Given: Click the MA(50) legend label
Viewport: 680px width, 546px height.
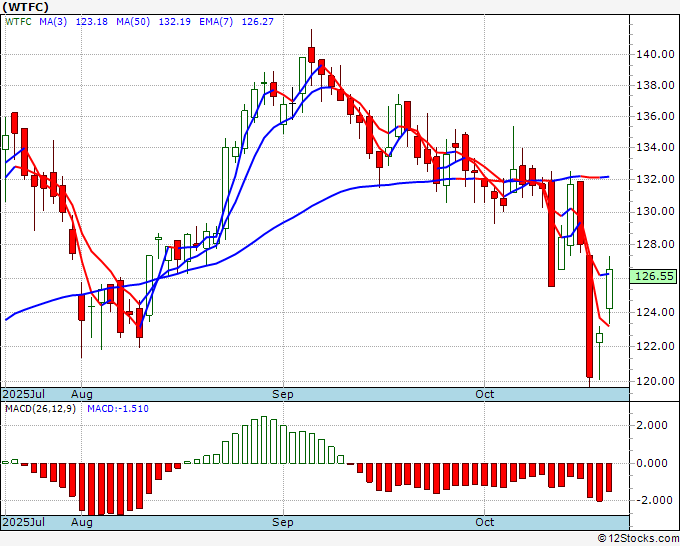Looking at the screenshot, I should (x=133, y=21).
